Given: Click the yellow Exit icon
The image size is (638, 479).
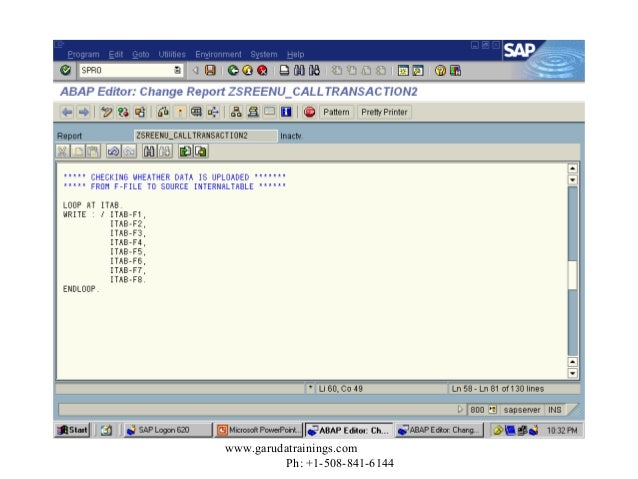Looking at the screenshot, I should point(247,70).
